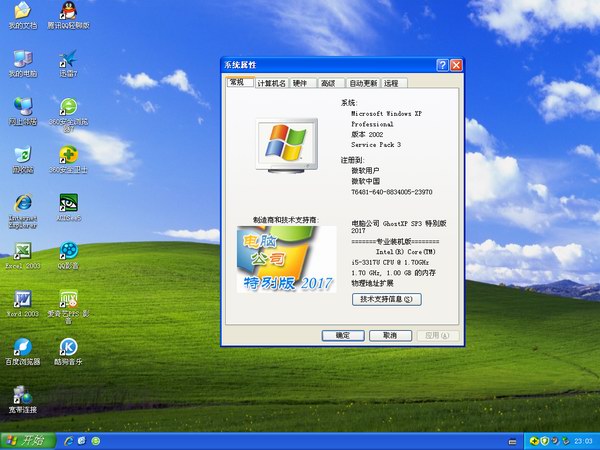Image resolution: width=600 pixels, height=450 pixels.
Task: Open the 开始 Start menu button
Action: click(x=28, y=441)
